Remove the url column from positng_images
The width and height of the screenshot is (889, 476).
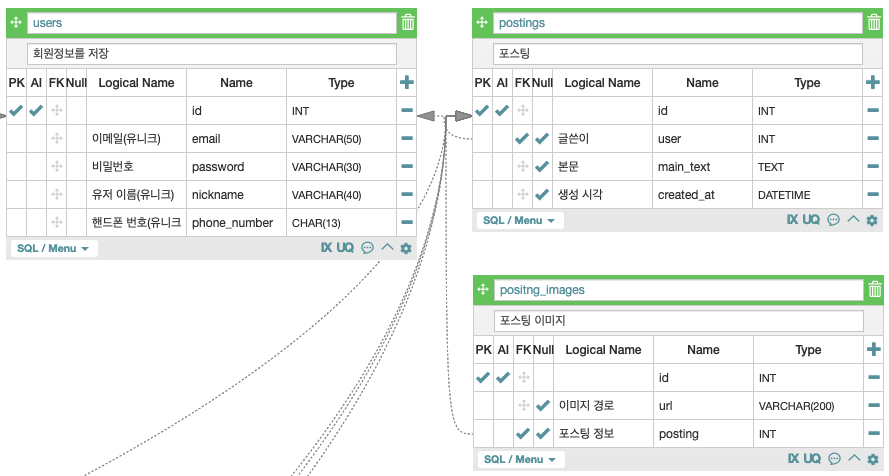874,405
